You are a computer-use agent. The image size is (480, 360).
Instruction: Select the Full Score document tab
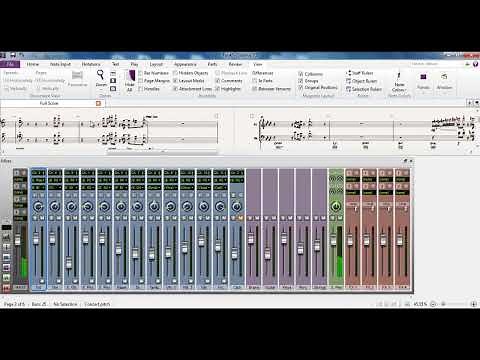coord(49,103)
